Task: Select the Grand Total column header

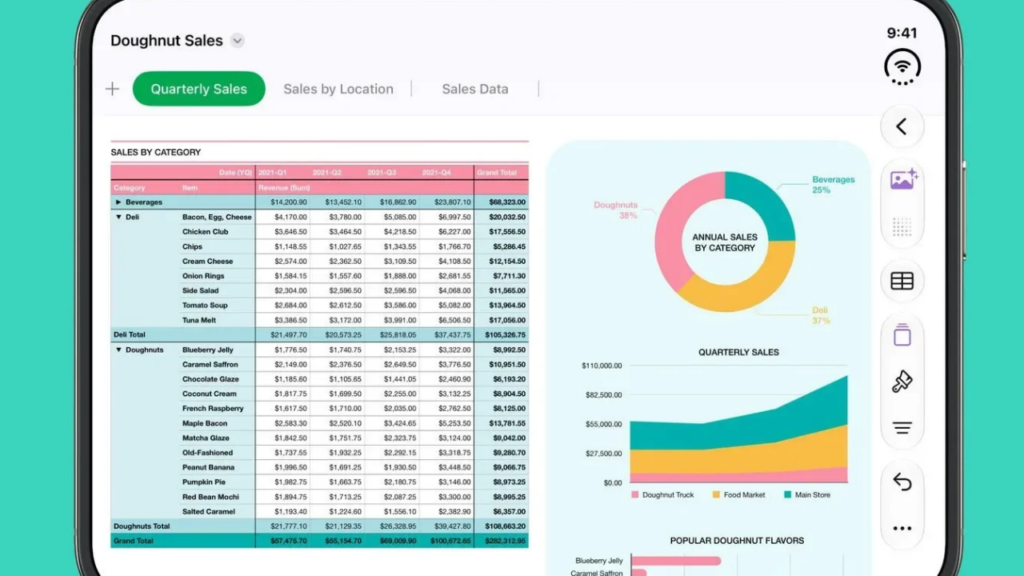Action: click(x=496, y=172)
